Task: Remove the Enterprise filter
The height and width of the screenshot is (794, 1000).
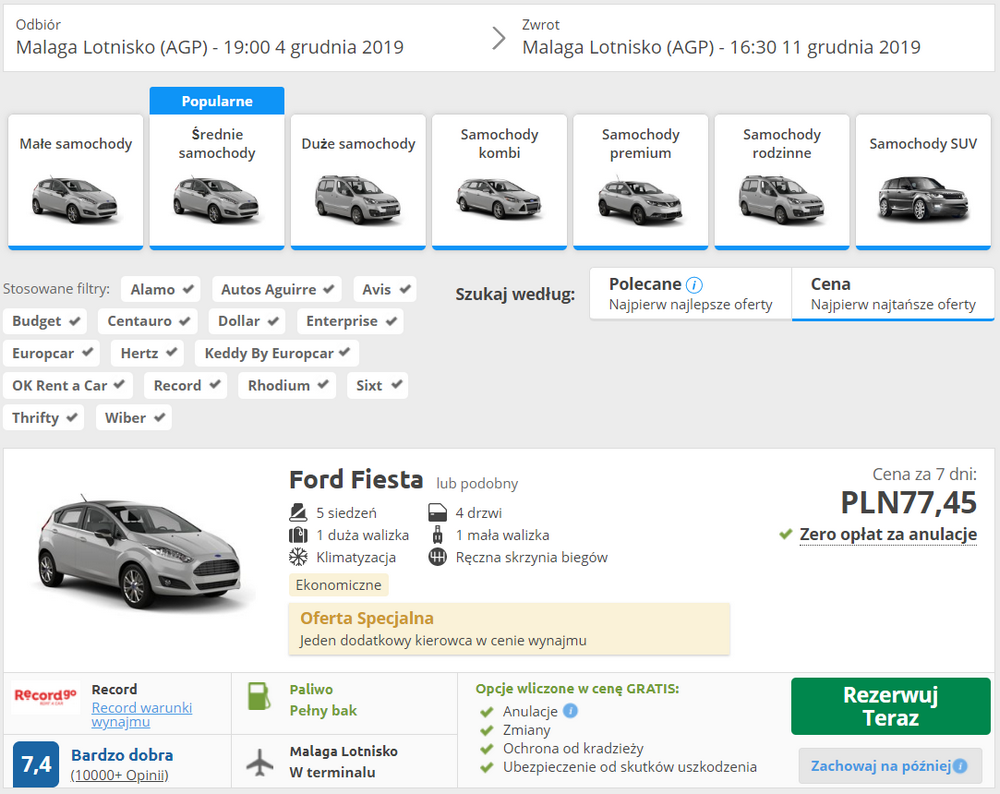Action: (x=350, y=321)
